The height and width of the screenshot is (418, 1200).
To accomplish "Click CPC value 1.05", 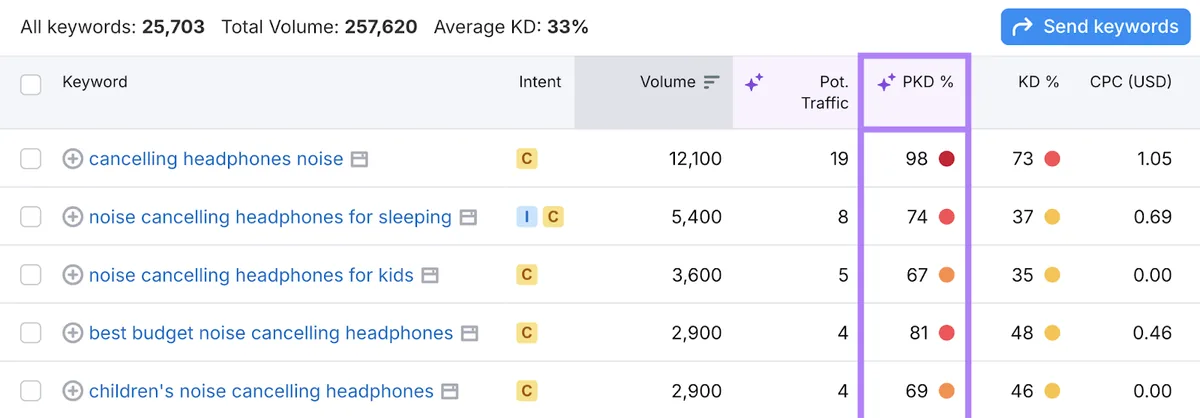I will pyautogui.click(x=1153, y=159).
